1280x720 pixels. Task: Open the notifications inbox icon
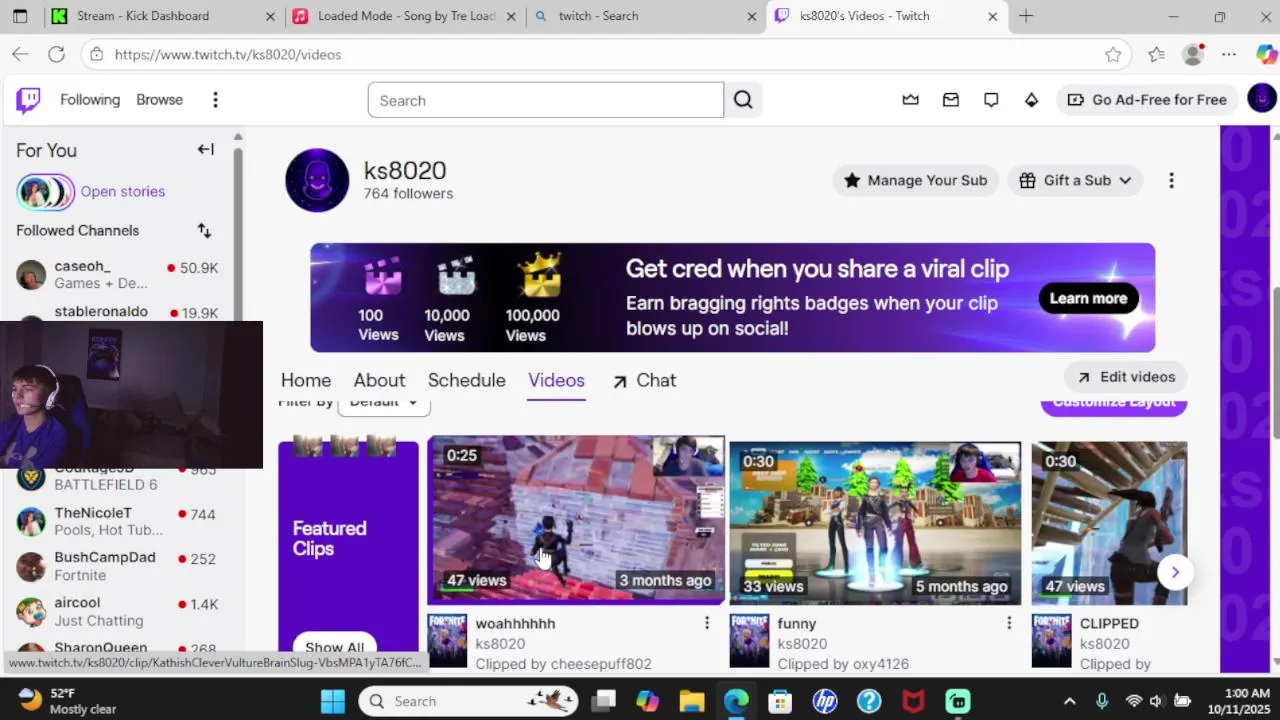click(x=951, y=100)
